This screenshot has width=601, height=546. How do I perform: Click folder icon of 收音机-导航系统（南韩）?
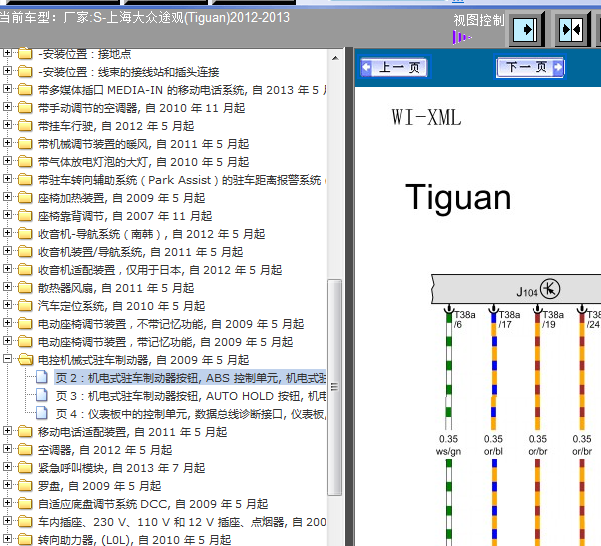click(x=25, y=234)
